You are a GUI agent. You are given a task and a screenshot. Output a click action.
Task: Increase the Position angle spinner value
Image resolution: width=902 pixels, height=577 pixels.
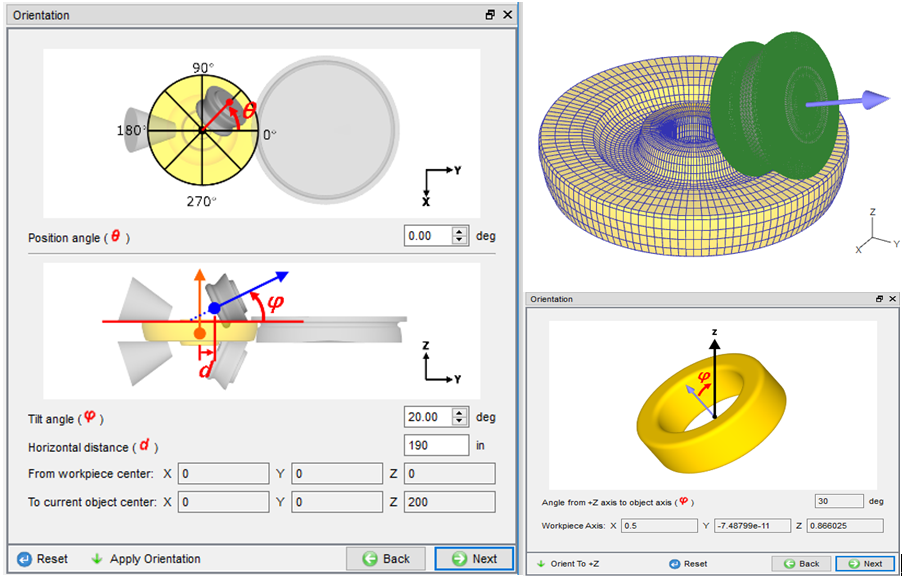coord(460,232)
